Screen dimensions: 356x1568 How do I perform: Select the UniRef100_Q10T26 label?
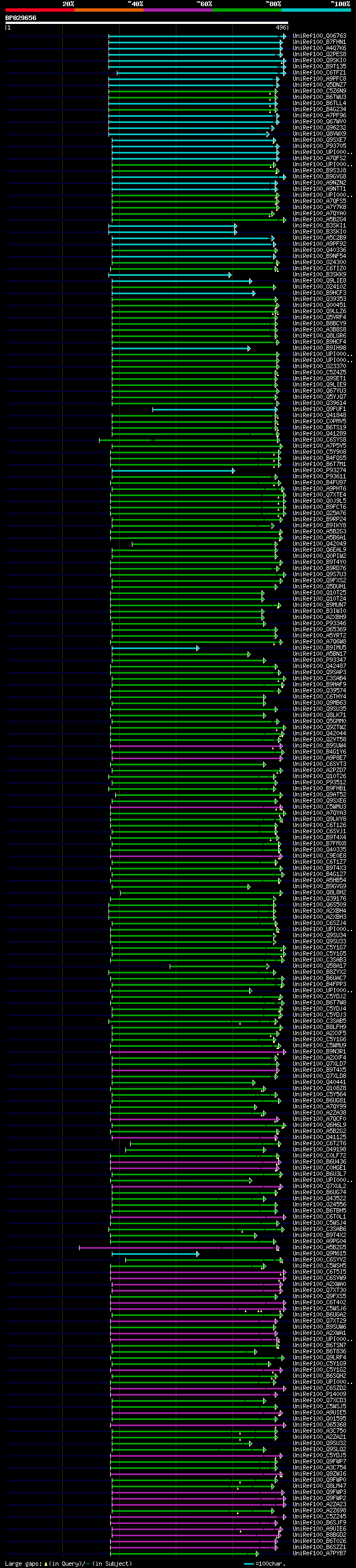tap(319, 776)
